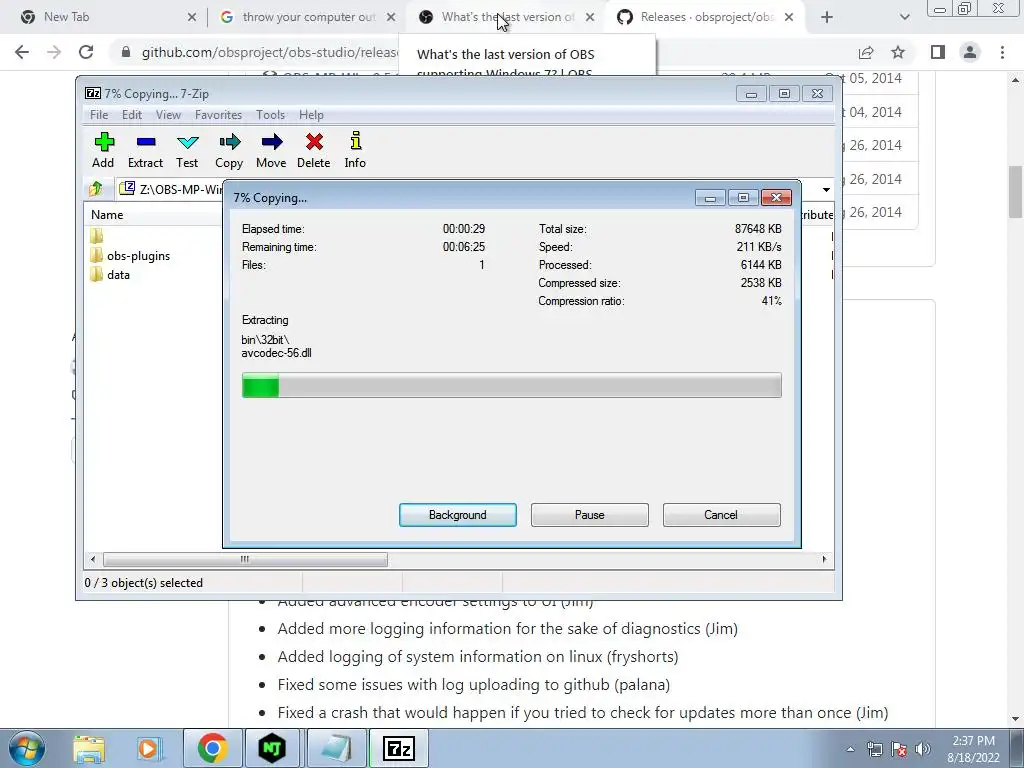Viewport: 1024px width, 768px height.
Task: Click Chrome forward navigation arrow
Action: (x=54, y=52)
